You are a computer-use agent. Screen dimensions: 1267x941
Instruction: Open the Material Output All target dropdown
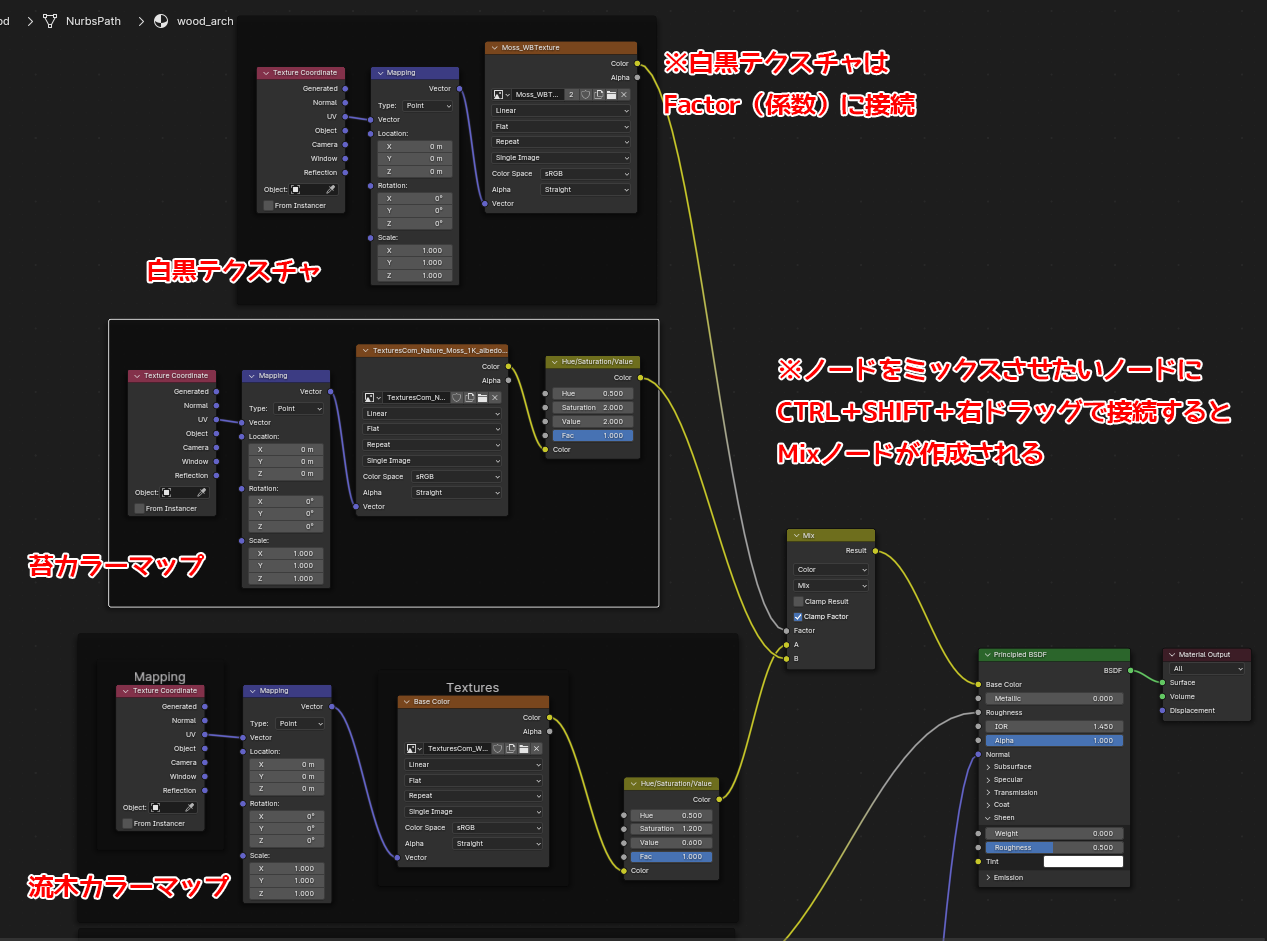coord(1208,669)
